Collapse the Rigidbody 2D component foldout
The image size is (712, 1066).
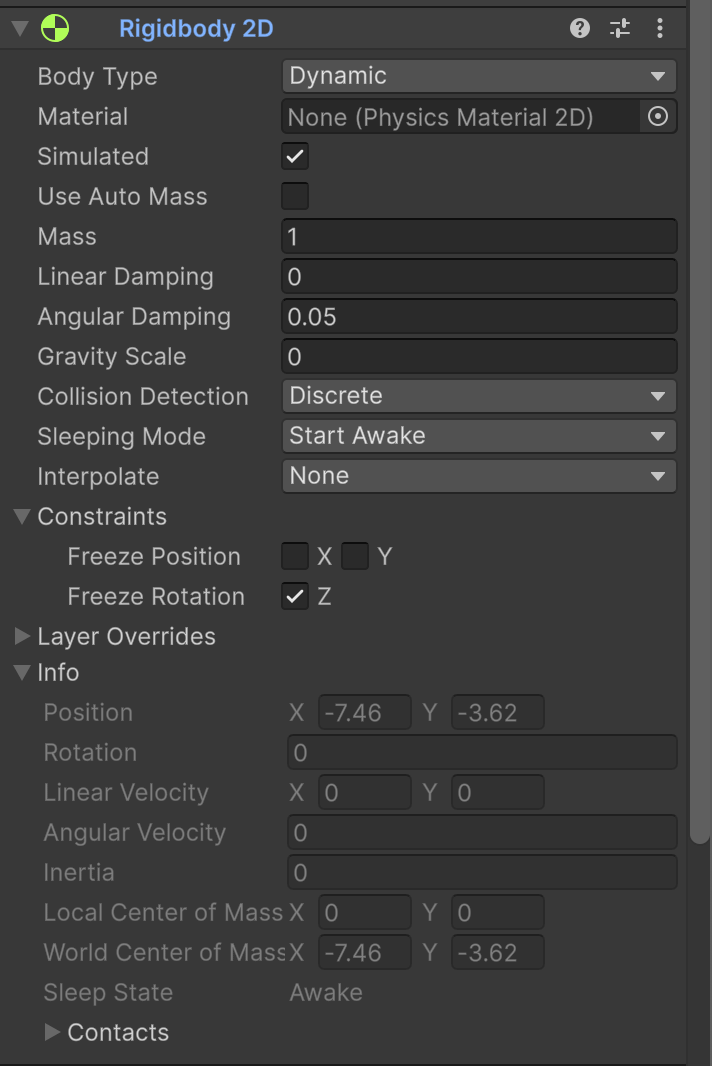point(18,28)
